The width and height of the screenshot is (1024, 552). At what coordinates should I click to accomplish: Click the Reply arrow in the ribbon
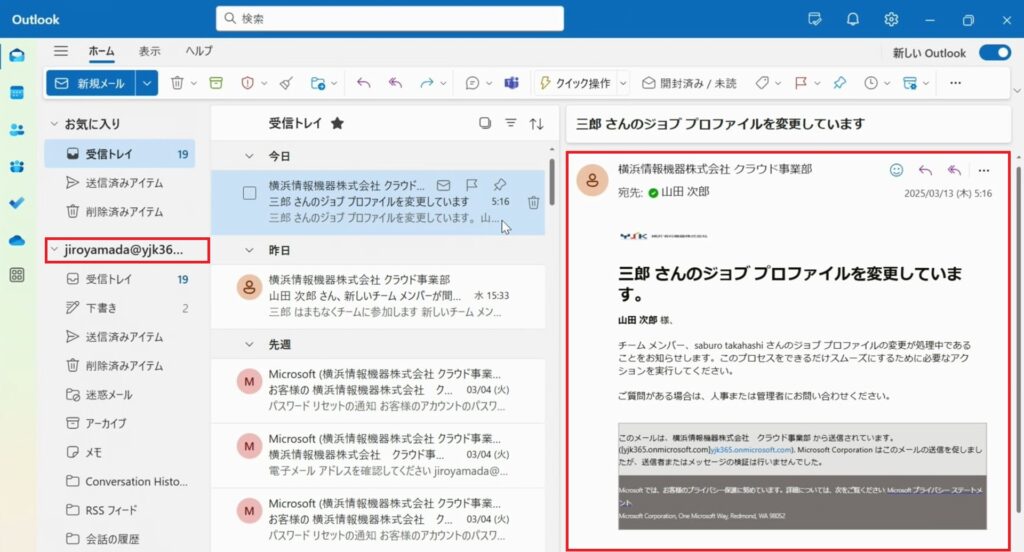tap(364, 83)
